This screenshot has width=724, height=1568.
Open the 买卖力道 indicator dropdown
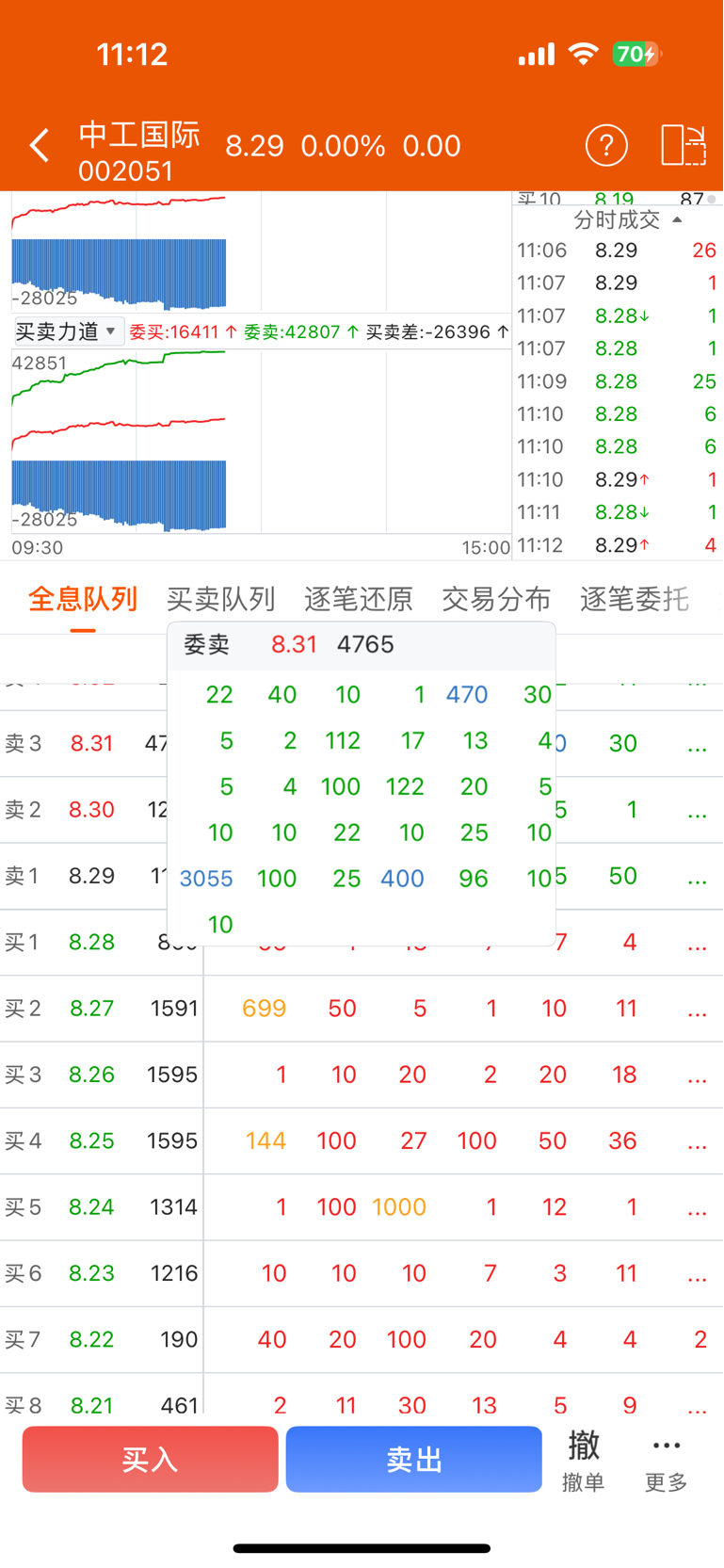66,331
